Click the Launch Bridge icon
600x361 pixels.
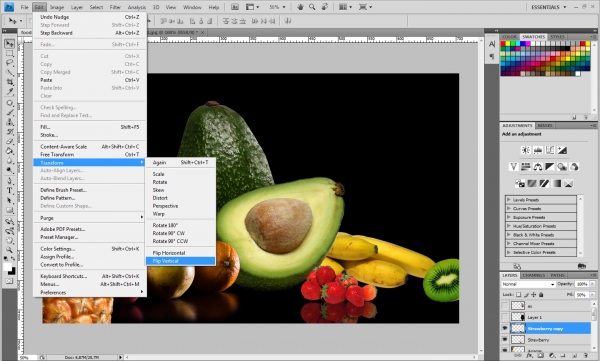(235, 7)
